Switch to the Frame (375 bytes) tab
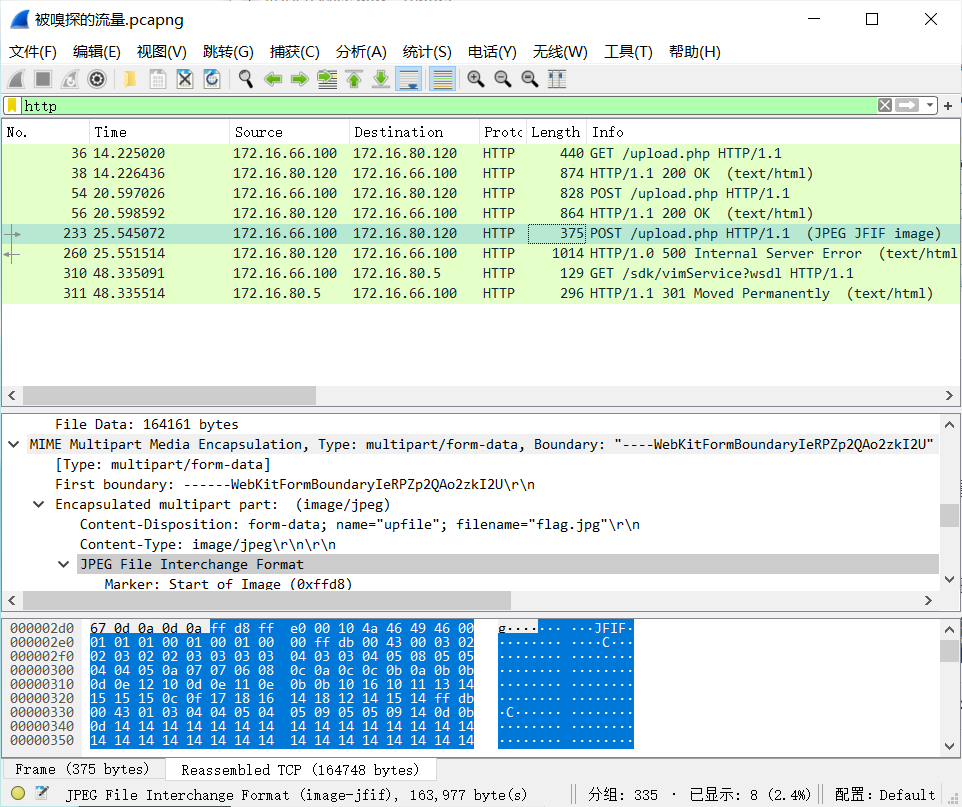The width and height of the screenshot is (962, 807). [82, 769]
